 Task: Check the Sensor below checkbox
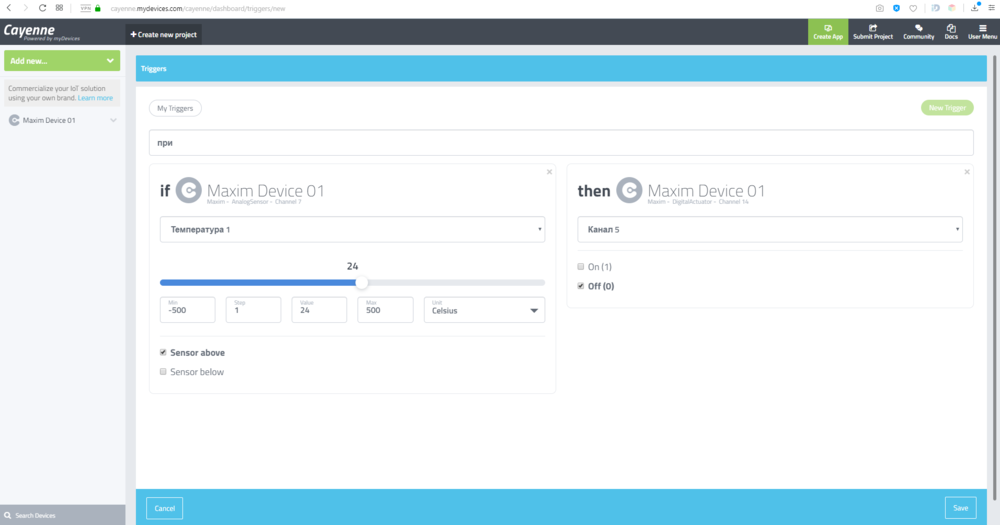pos(164,372)
